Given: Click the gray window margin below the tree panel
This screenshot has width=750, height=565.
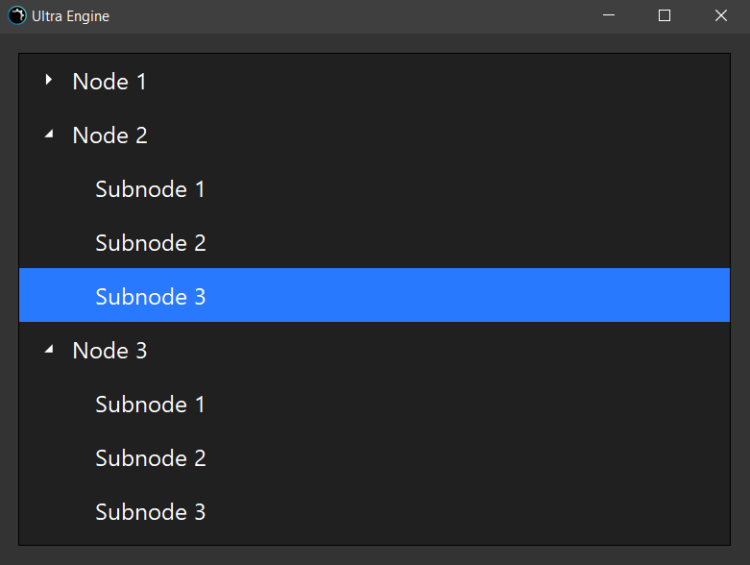Looking at the screenshot, I should pos(375,555).
